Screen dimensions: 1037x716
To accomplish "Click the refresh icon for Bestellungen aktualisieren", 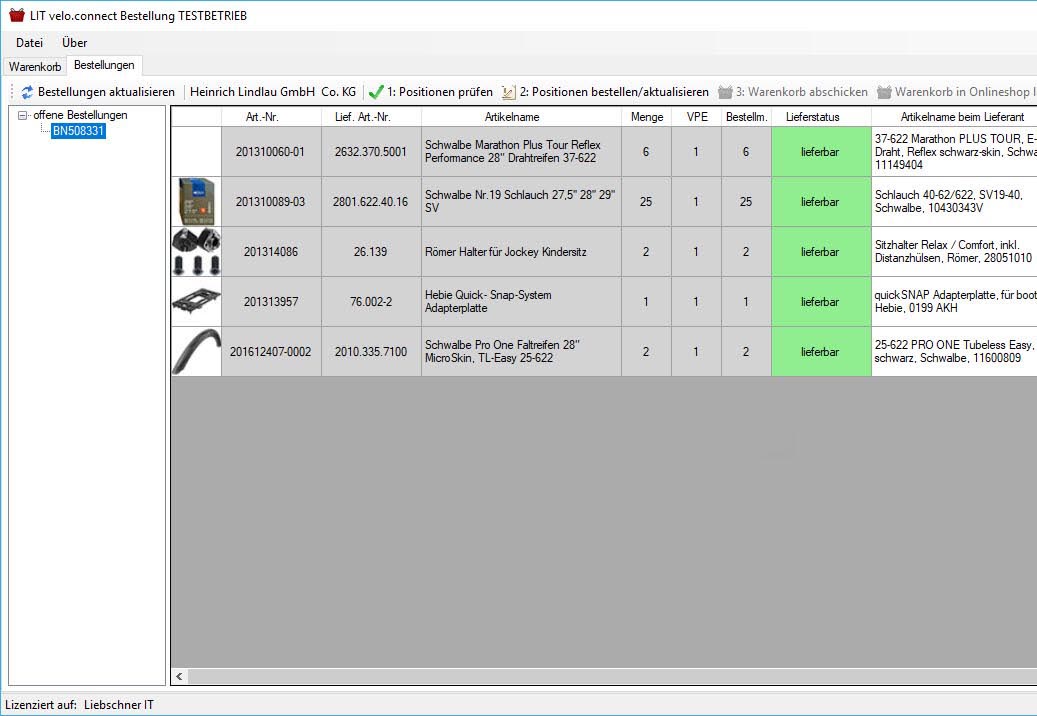I will coord(27,92).
